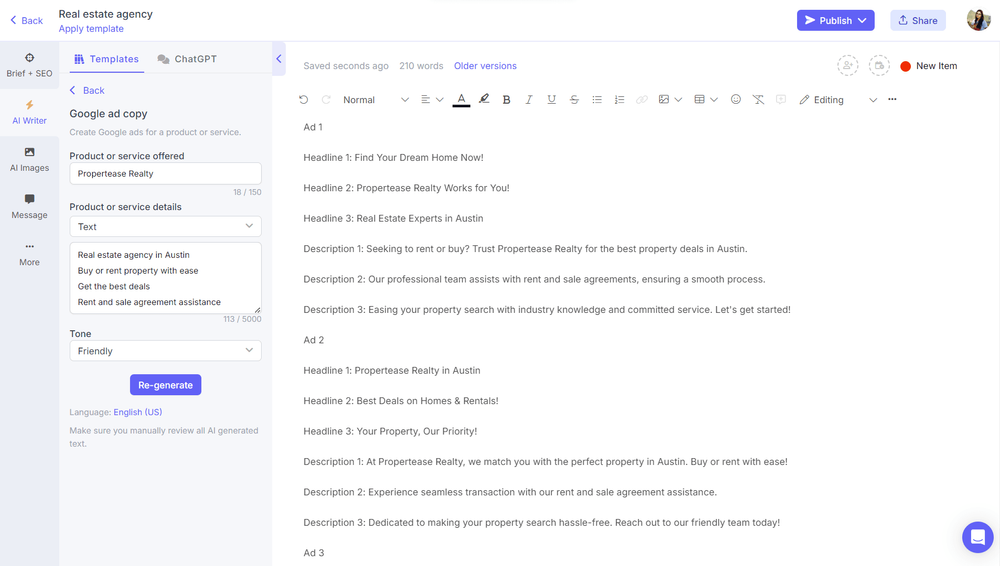Open the Editing mode dropdown

(x=838, y=100)
